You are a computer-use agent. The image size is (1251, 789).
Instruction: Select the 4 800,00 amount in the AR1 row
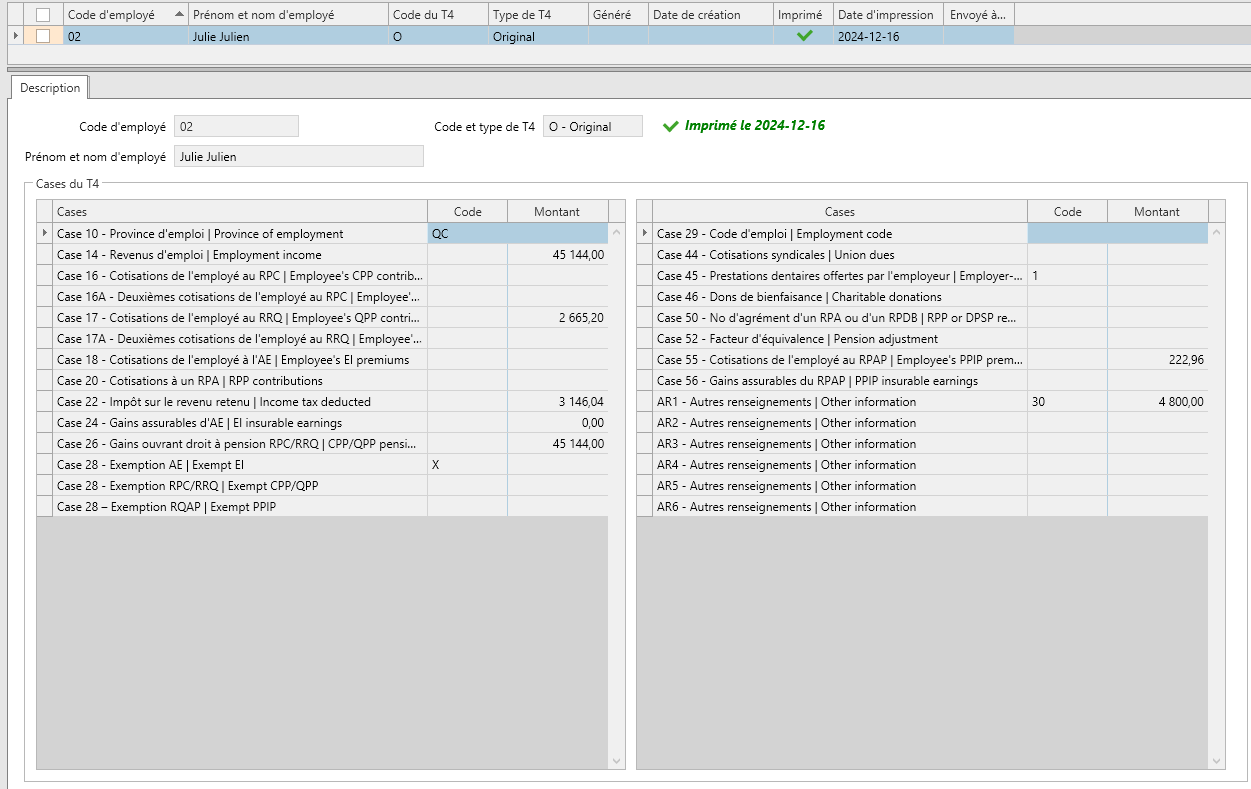pos(1158,402)
